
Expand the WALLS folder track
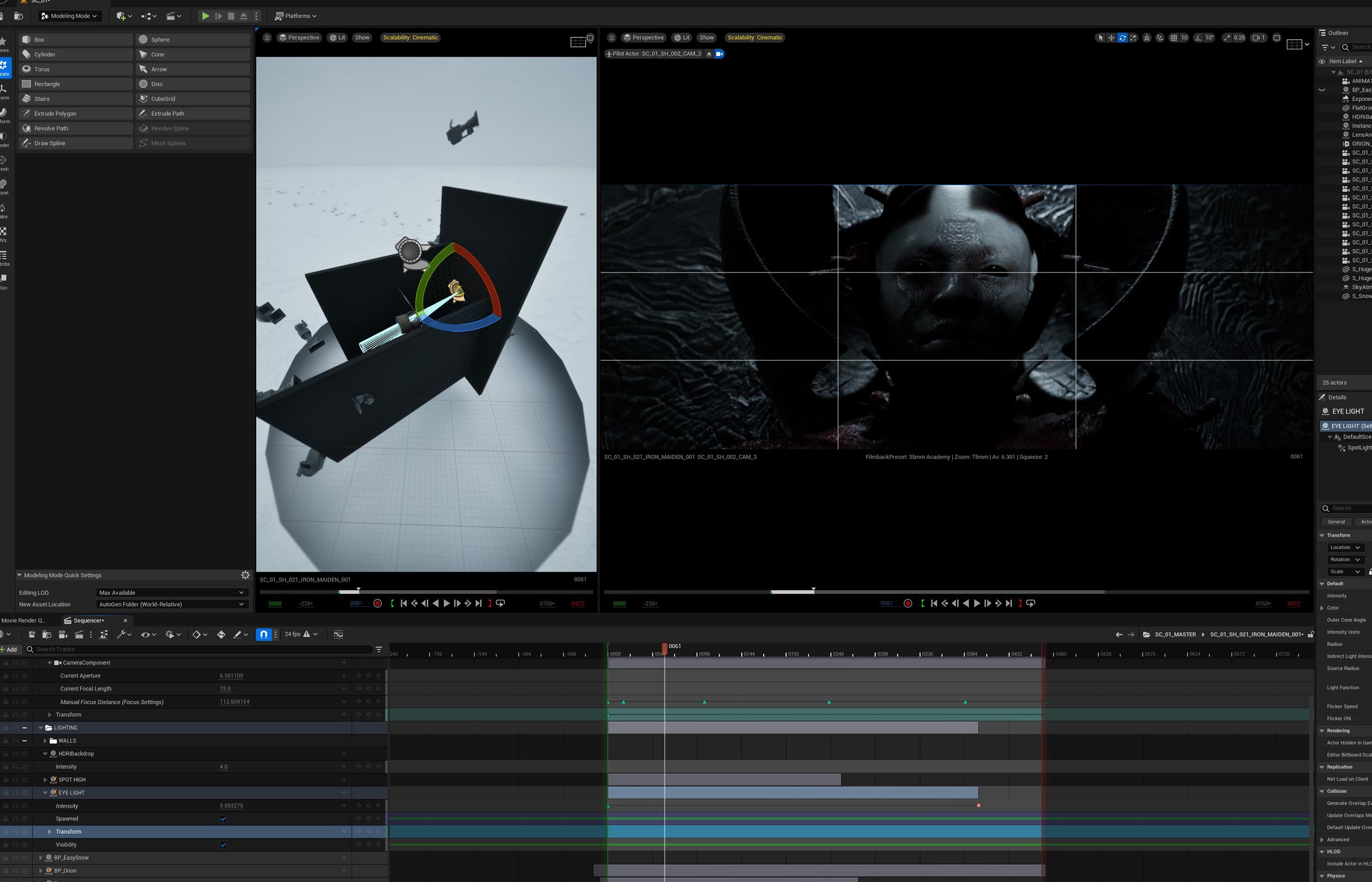point(45,740)
